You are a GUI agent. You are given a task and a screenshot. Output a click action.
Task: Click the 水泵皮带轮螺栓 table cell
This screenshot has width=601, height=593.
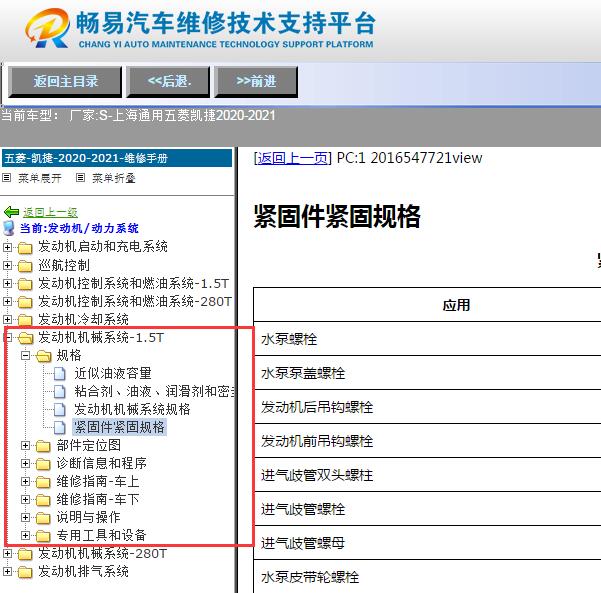point(427,577)
